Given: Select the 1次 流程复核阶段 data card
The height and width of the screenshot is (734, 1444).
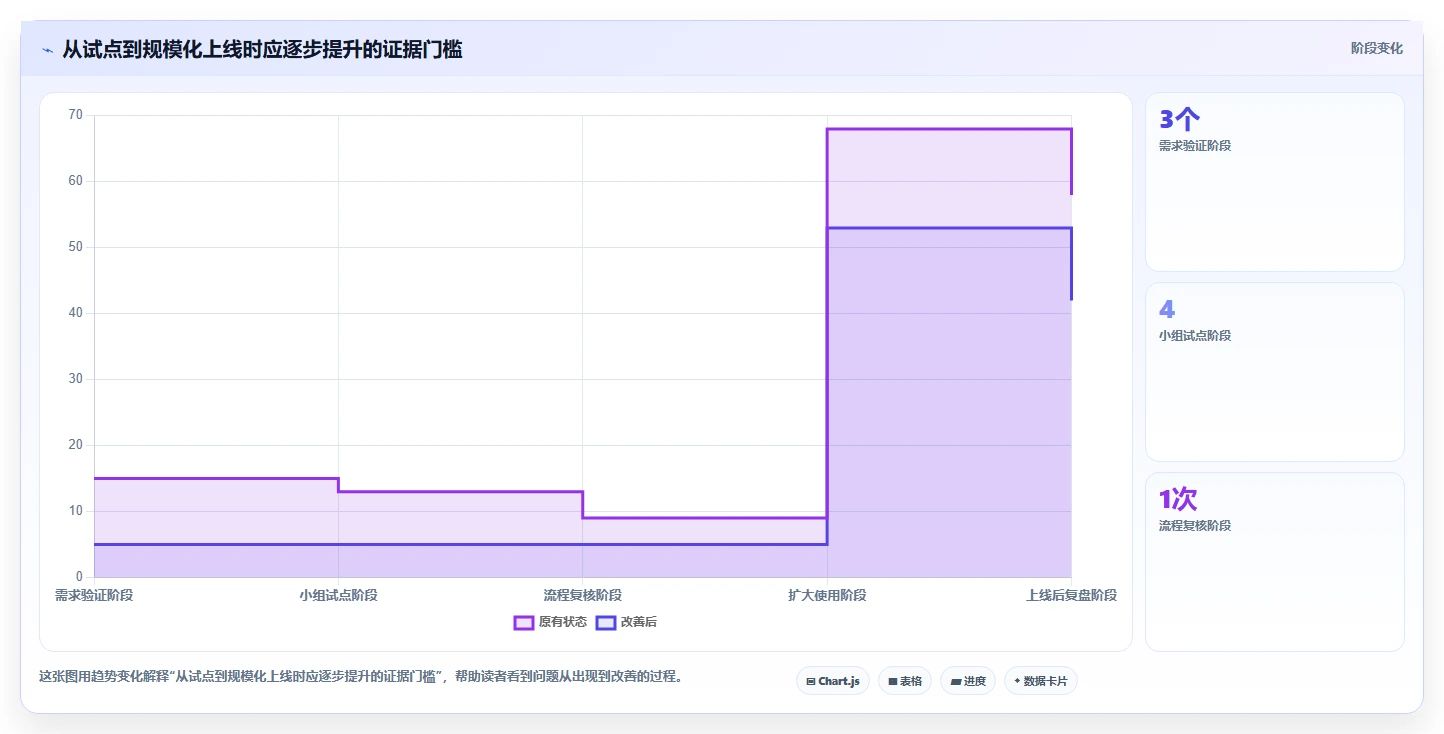Looking at the screenshot, I should click(x=1274, y=562).
